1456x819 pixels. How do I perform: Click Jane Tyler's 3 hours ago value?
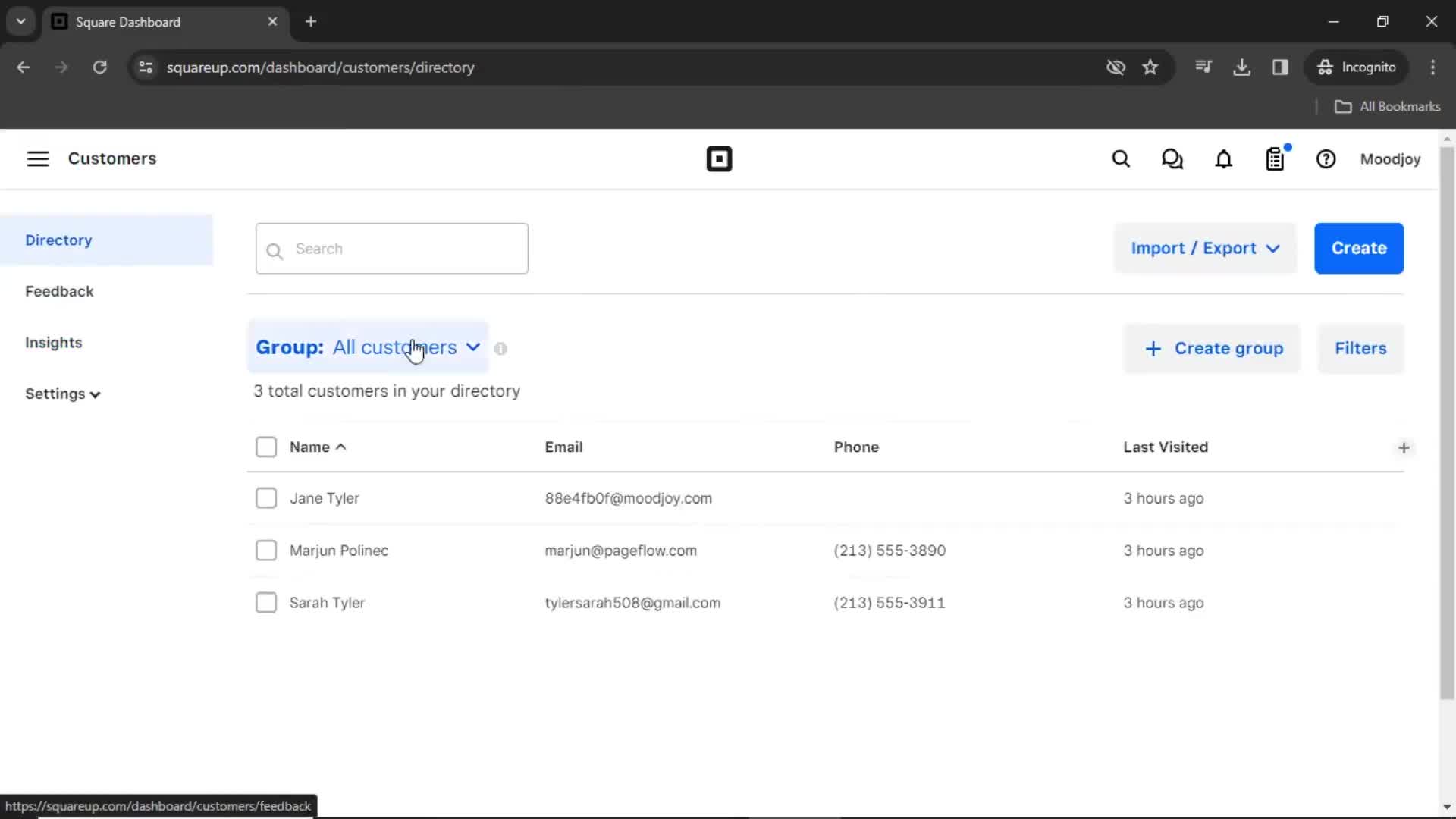[1163, 498]
